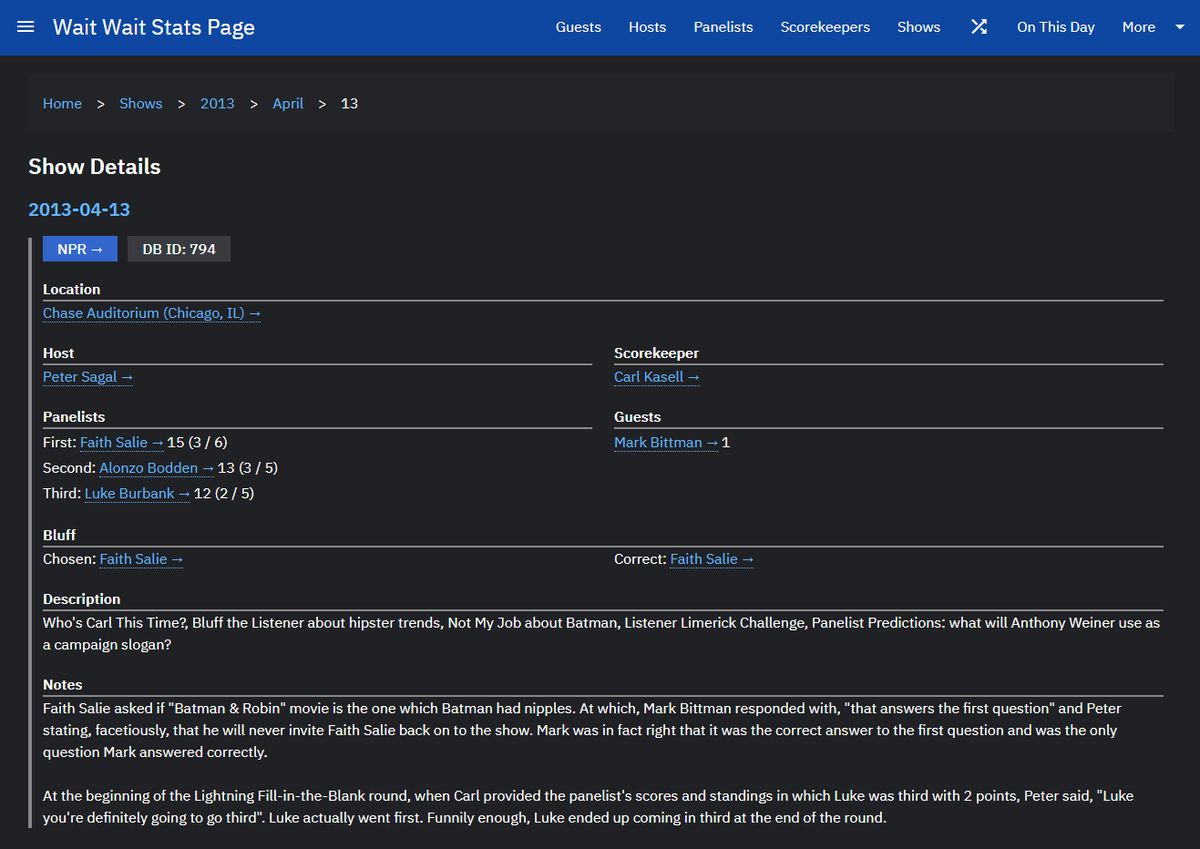Viewport: 1200px width, 849px height.
Task: Open guest Mark Bittman link
Action: click(666, 442)
